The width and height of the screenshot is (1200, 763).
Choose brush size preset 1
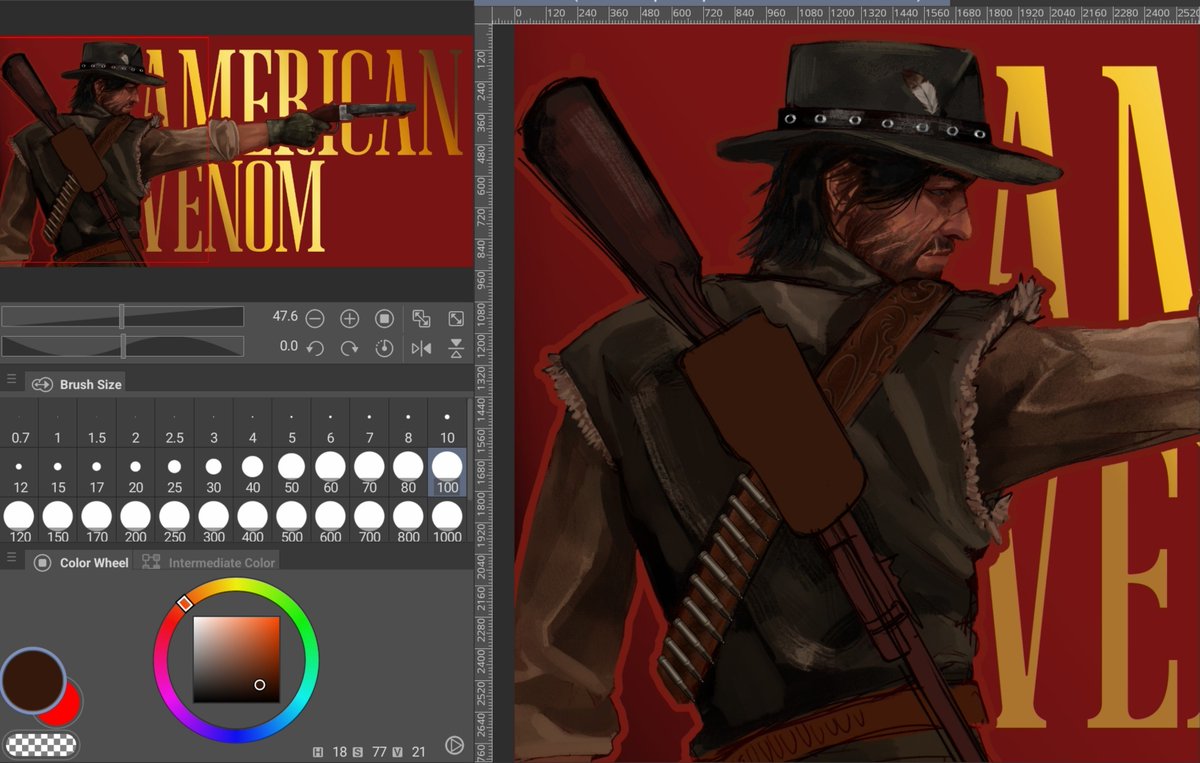(58, 424)
